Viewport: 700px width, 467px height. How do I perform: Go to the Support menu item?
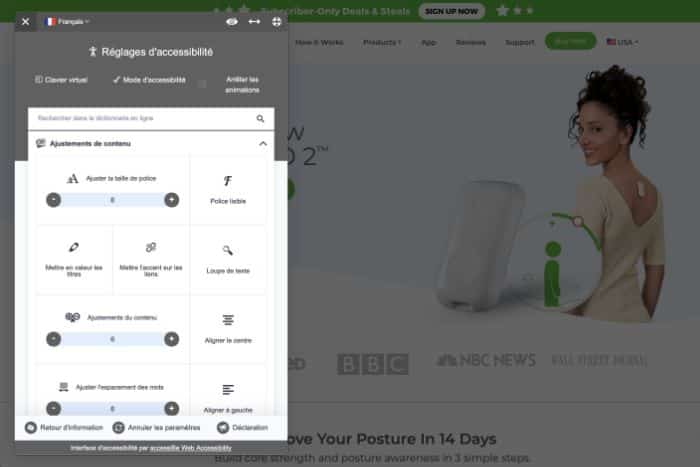click(519, 42)
